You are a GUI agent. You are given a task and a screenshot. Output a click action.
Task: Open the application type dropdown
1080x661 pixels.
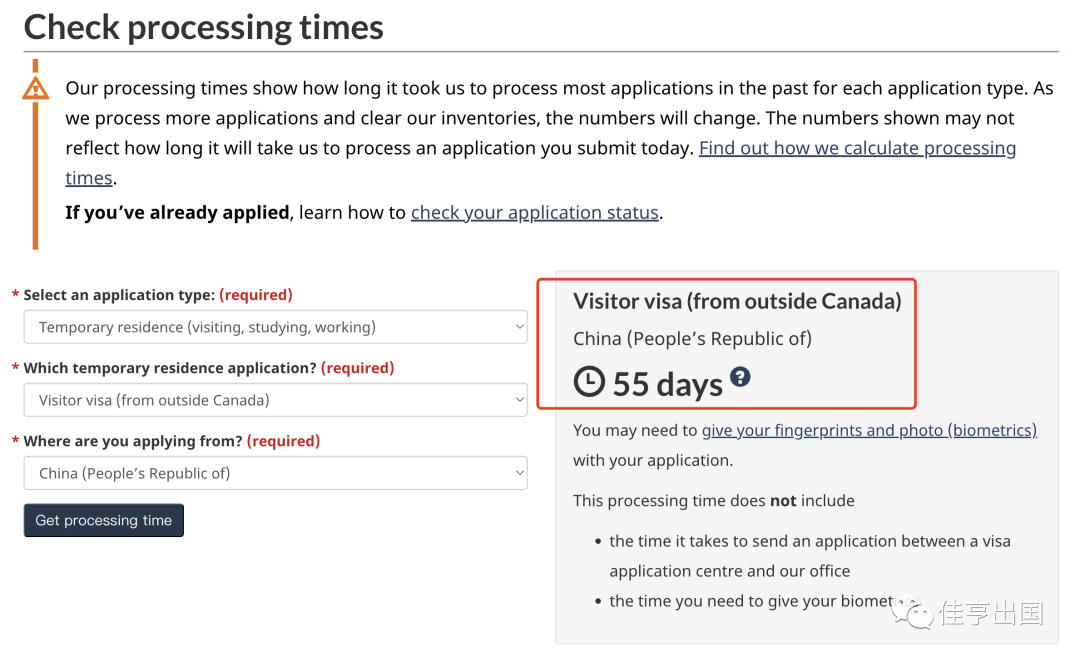[x=276, y=327]
